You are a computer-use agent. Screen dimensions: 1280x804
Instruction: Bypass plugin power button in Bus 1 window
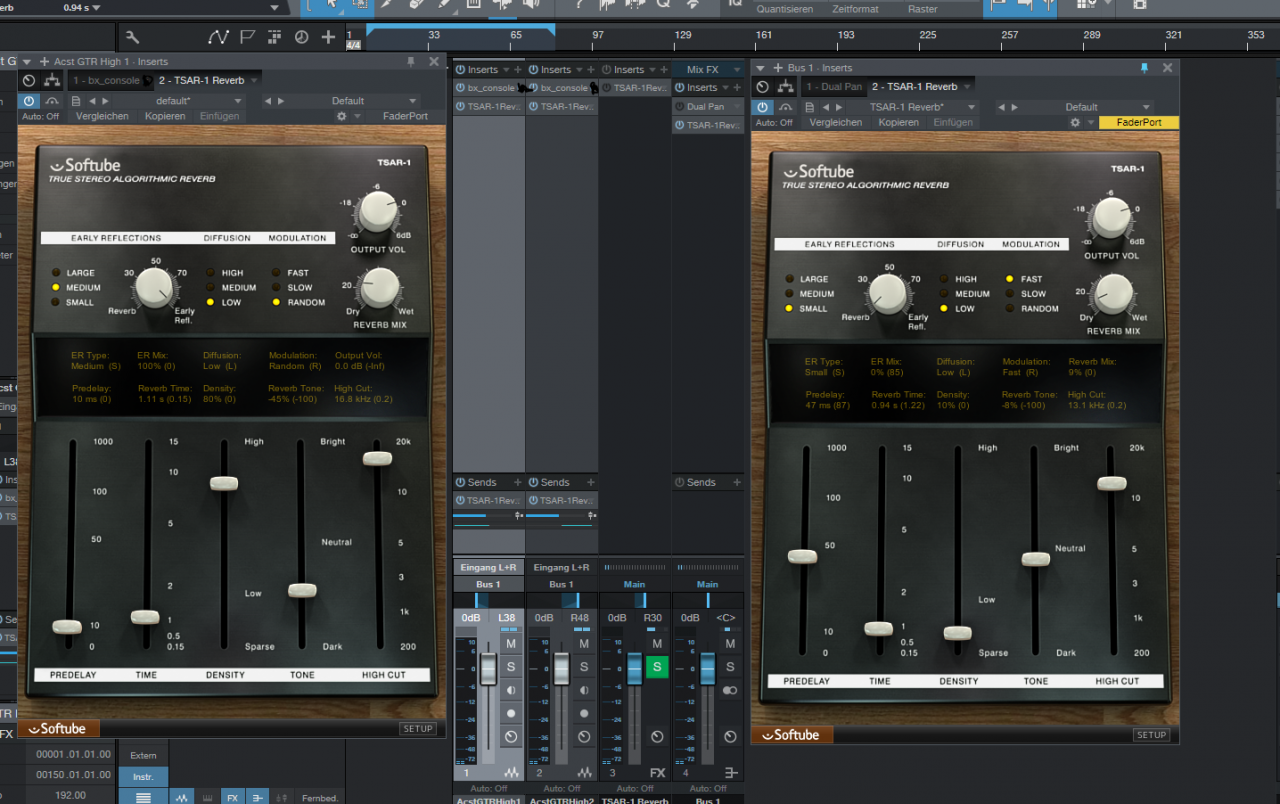(x=763, y=107)
